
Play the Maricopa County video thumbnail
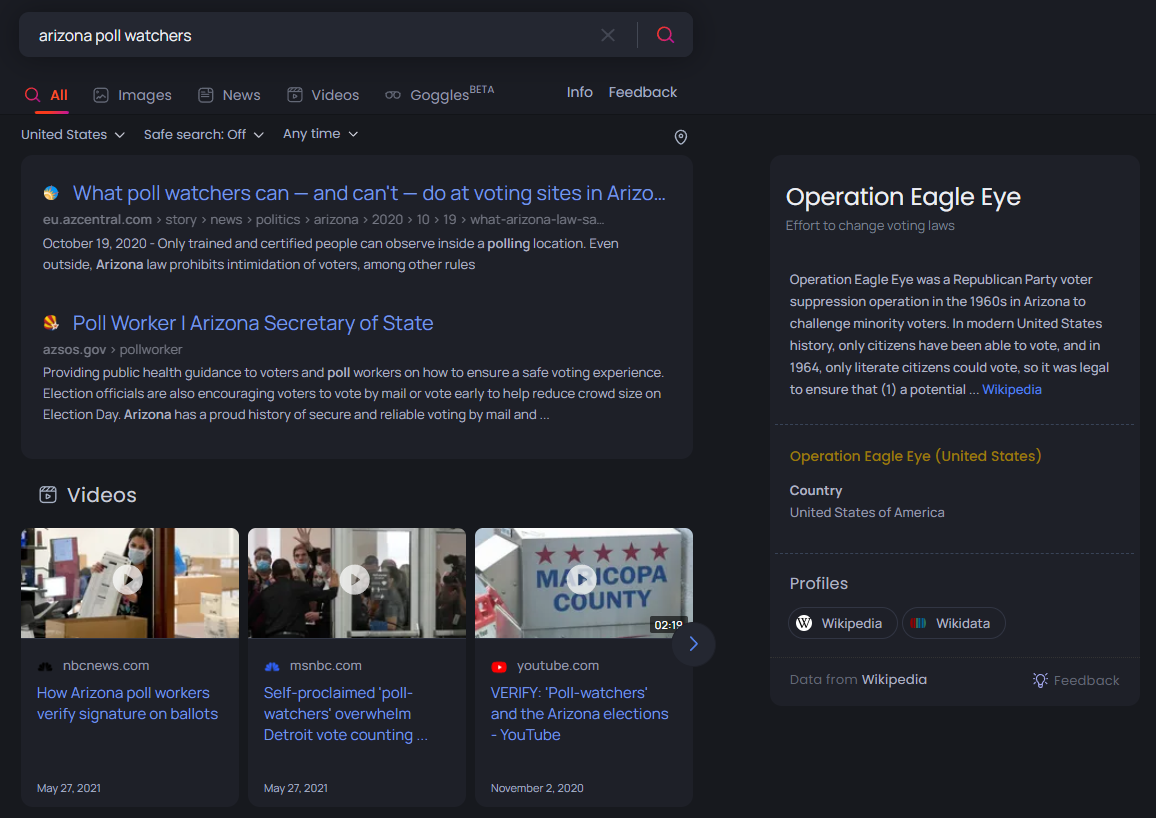click(x=584, y=583)
